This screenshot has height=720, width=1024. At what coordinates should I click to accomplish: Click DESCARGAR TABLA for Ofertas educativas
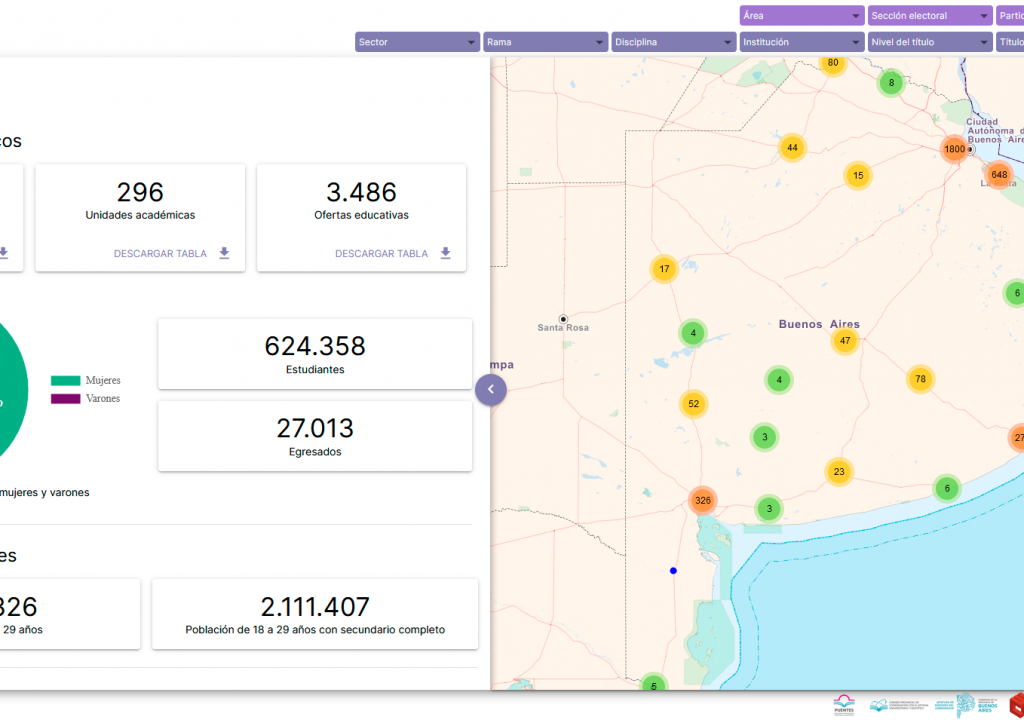pyautogui.click(x=381, y=254)
